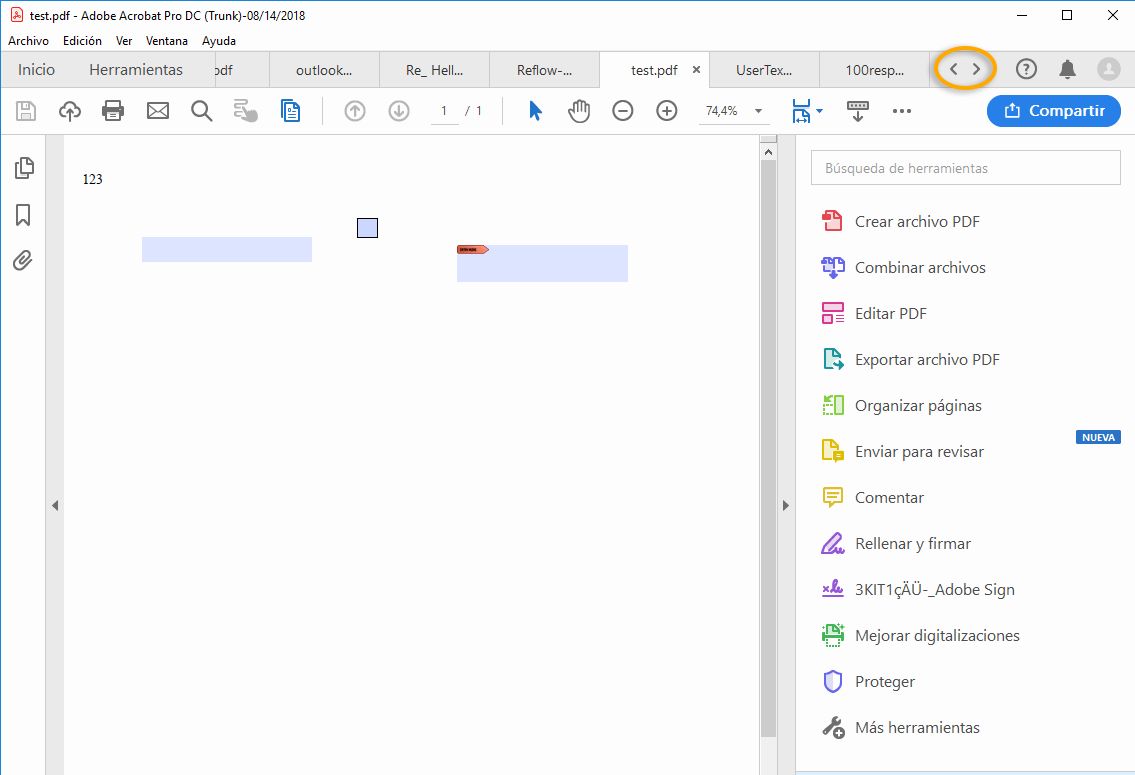The height and width of the screenshot is (775, 1135).
Task: Zoom in with the plus icon
Action: (667, 110)
